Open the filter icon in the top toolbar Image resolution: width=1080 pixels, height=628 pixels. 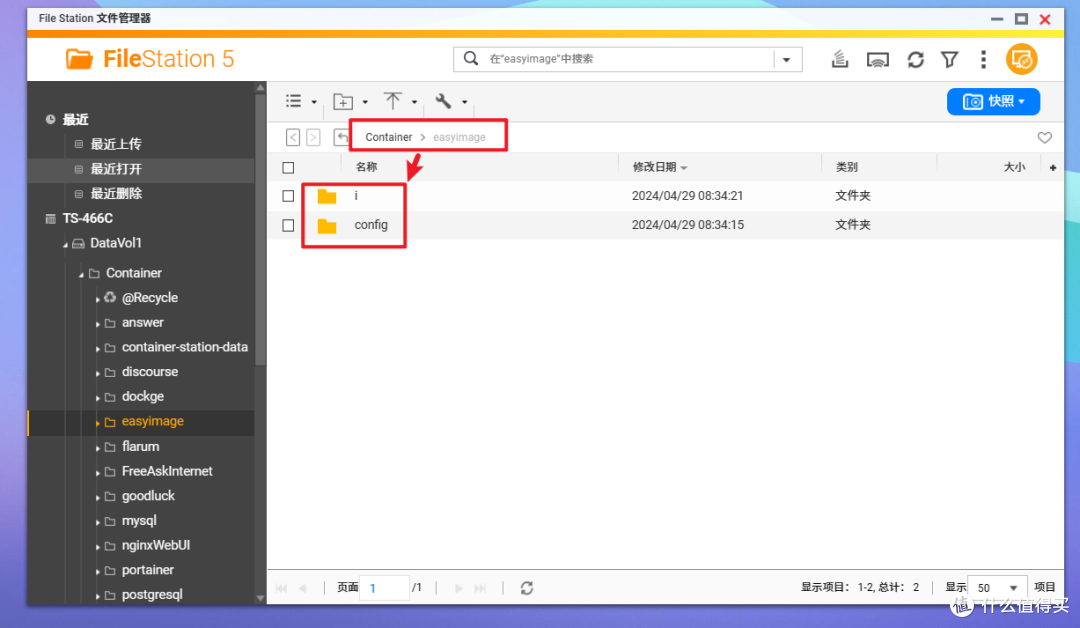click(949, 59)
